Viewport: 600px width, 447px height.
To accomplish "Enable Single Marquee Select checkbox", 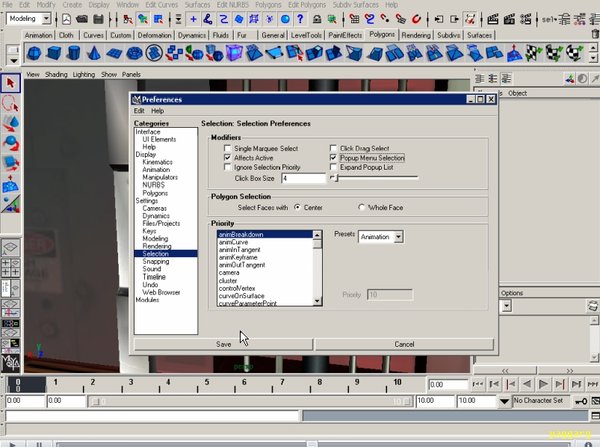I will click(228, 148).
